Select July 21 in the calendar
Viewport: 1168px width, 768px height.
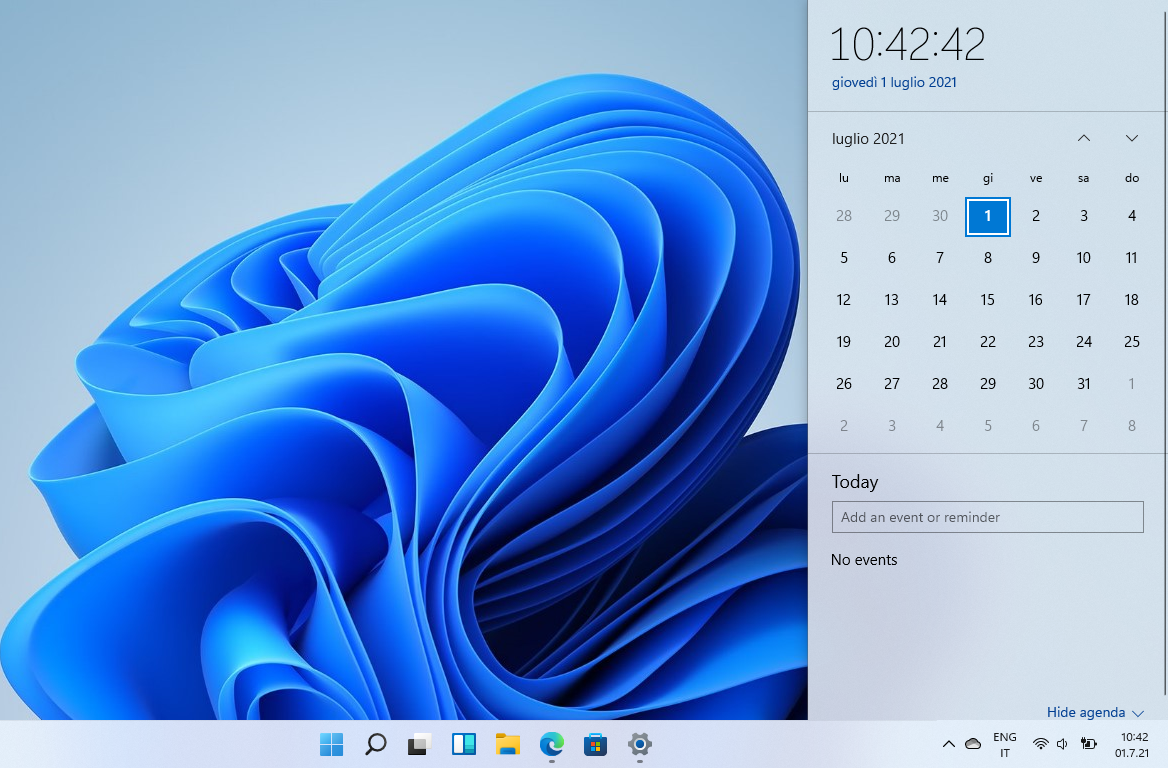tap(939, 342)
